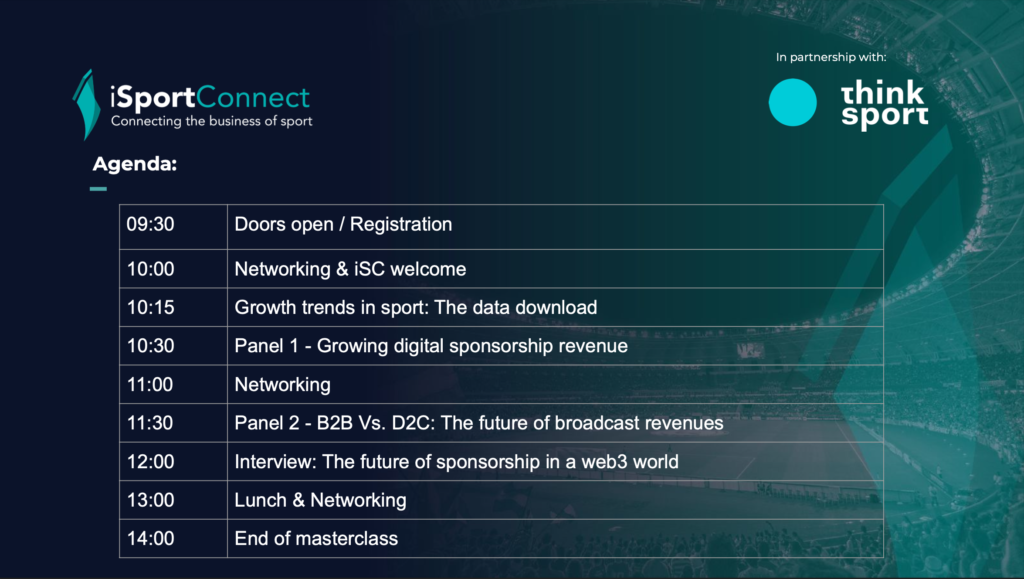Click the think sport logo text
Screen dimensions: 1024x579
click(x=885, y=104)
